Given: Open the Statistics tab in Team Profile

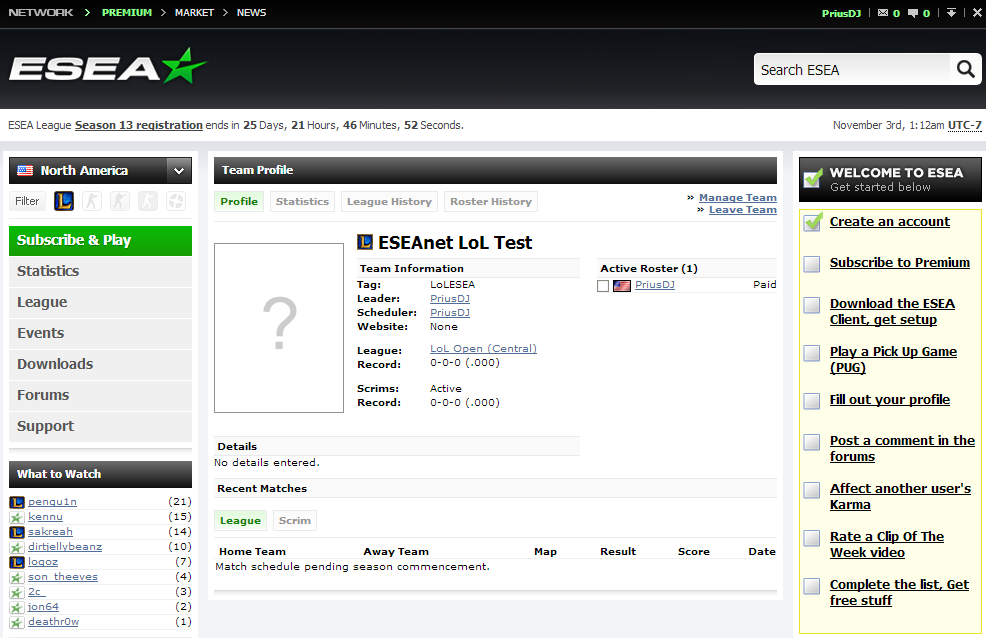Looking at the screenshot, I should (x=302, y=202).
